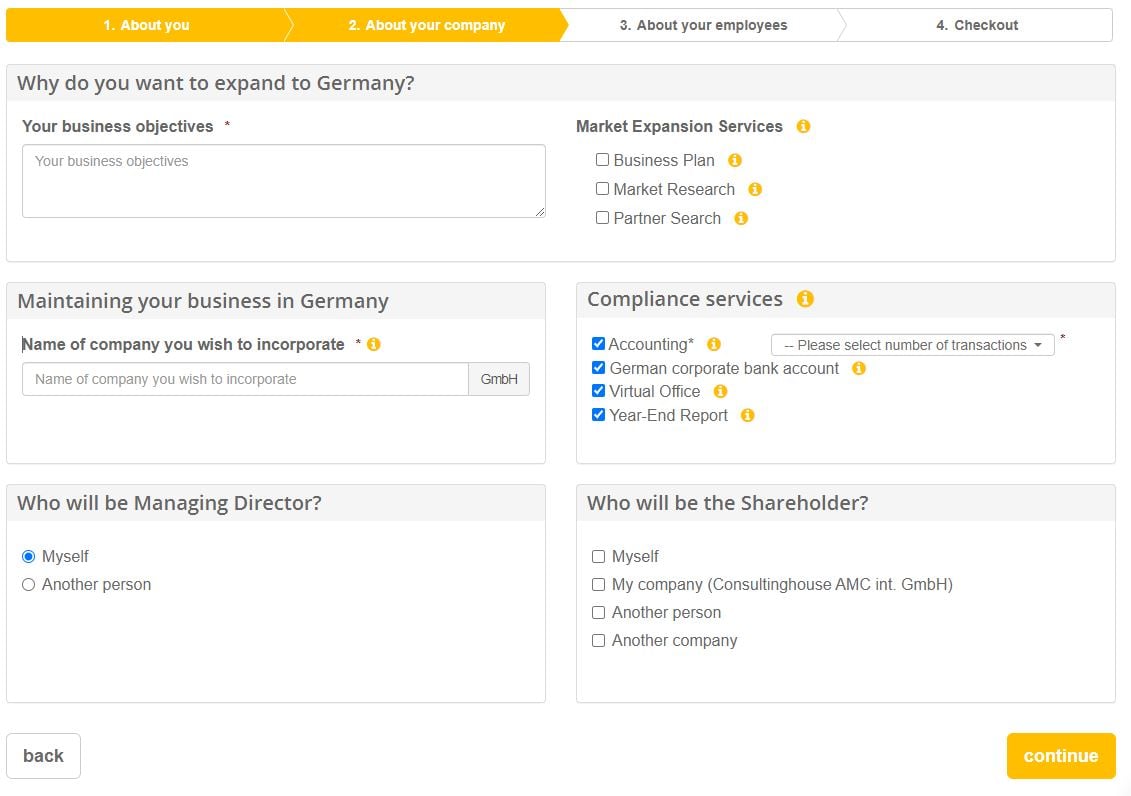Viewport: 1131px width, 796px height.
Task: Untick the Year-End Report checkbox
Action: [x=598, y=414]
